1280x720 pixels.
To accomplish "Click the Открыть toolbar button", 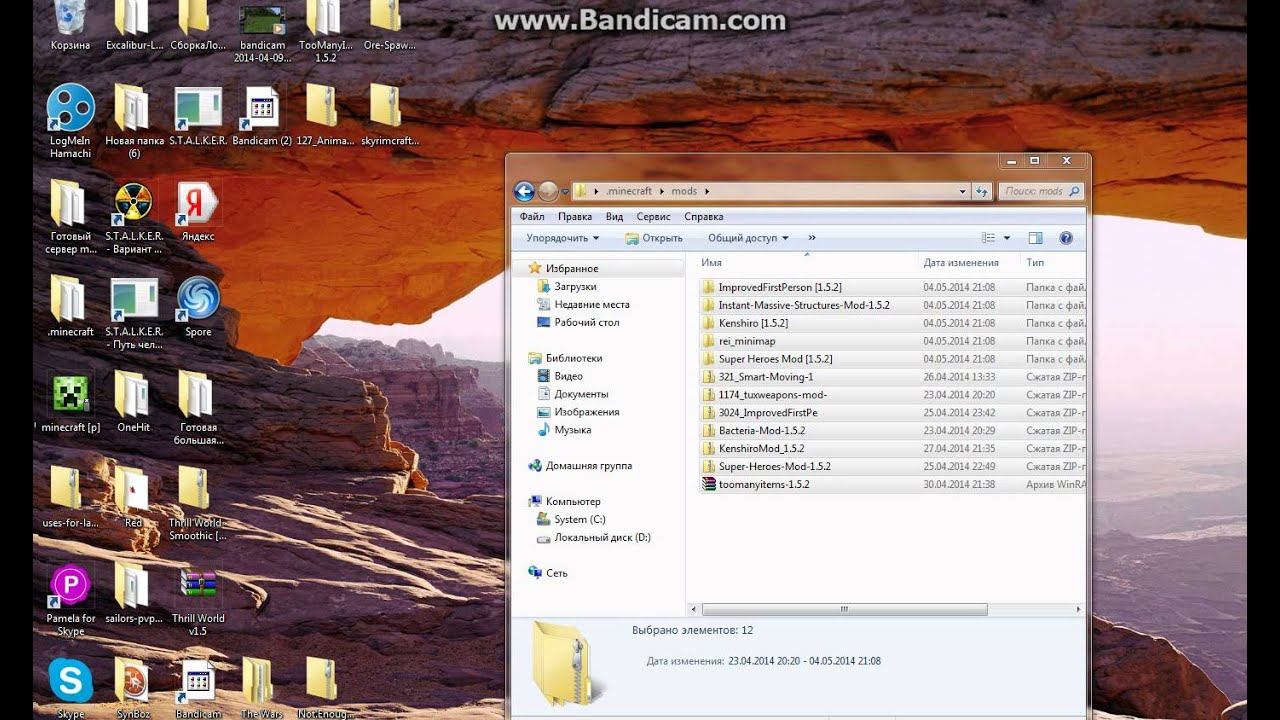I will coord(654,238).
